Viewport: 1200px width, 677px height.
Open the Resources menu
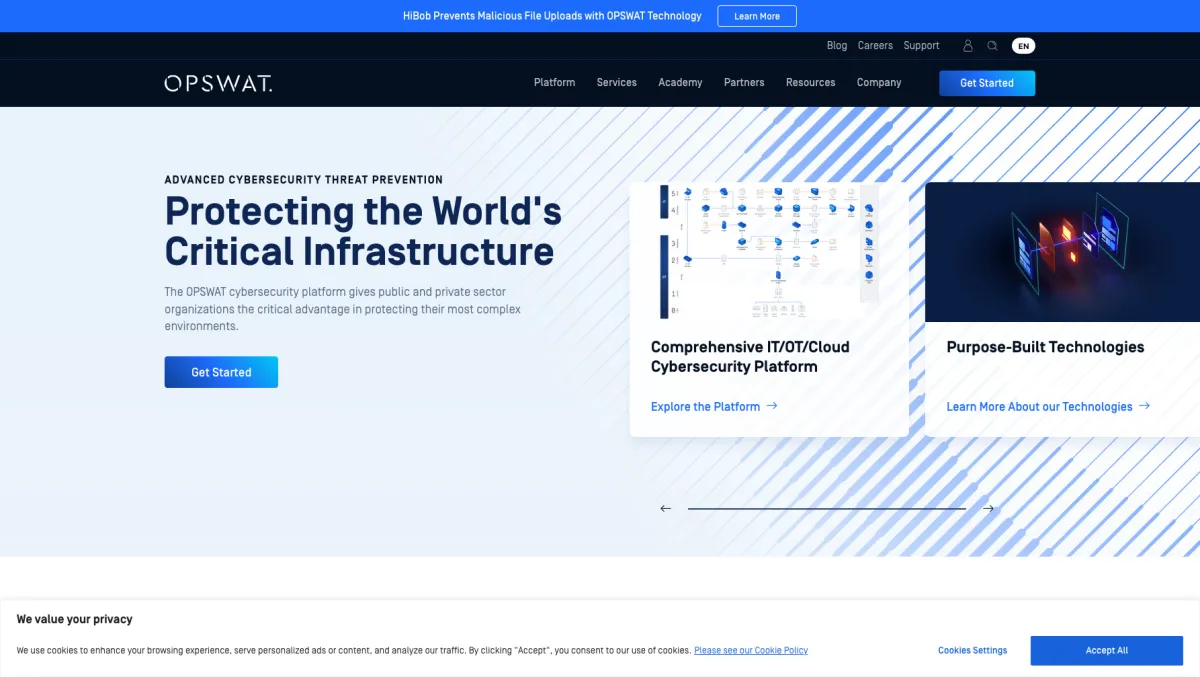(x=810, y=83)
